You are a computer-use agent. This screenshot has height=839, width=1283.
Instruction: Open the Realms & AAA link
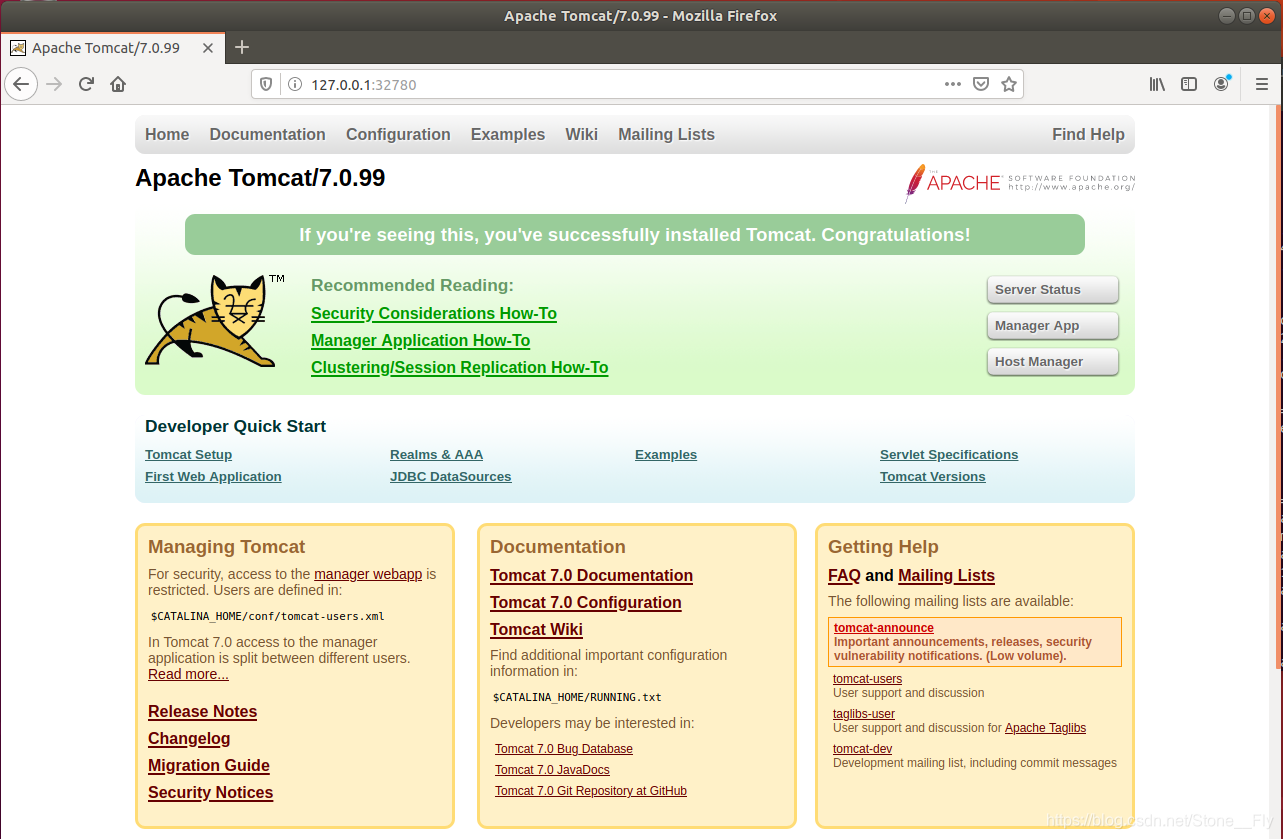[x=436, y=454]
